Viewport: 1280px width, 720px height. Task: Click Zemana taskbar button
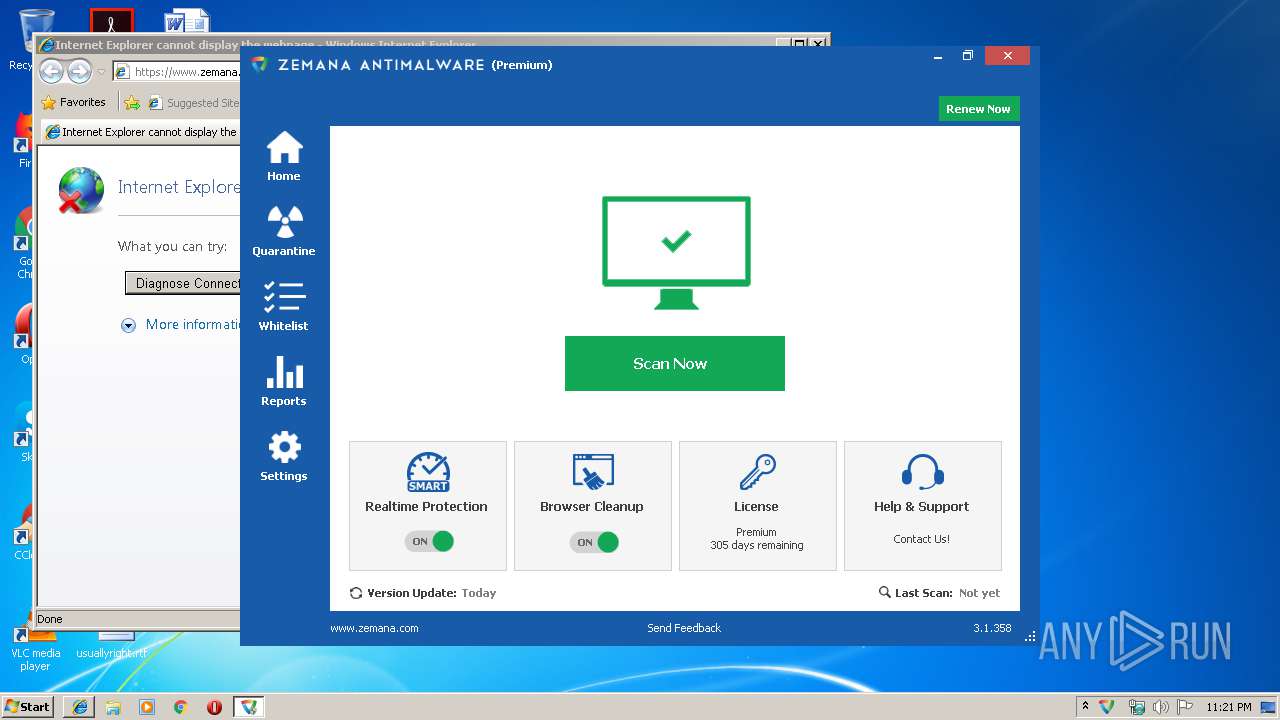tap(248, 707)
